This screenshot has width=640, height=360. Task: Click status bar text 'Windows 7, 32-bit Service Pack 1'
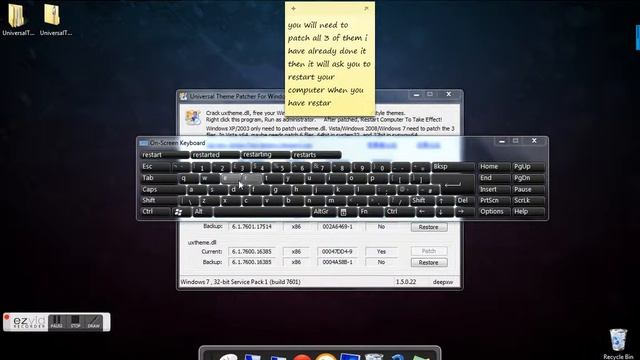tap(240, 282)
